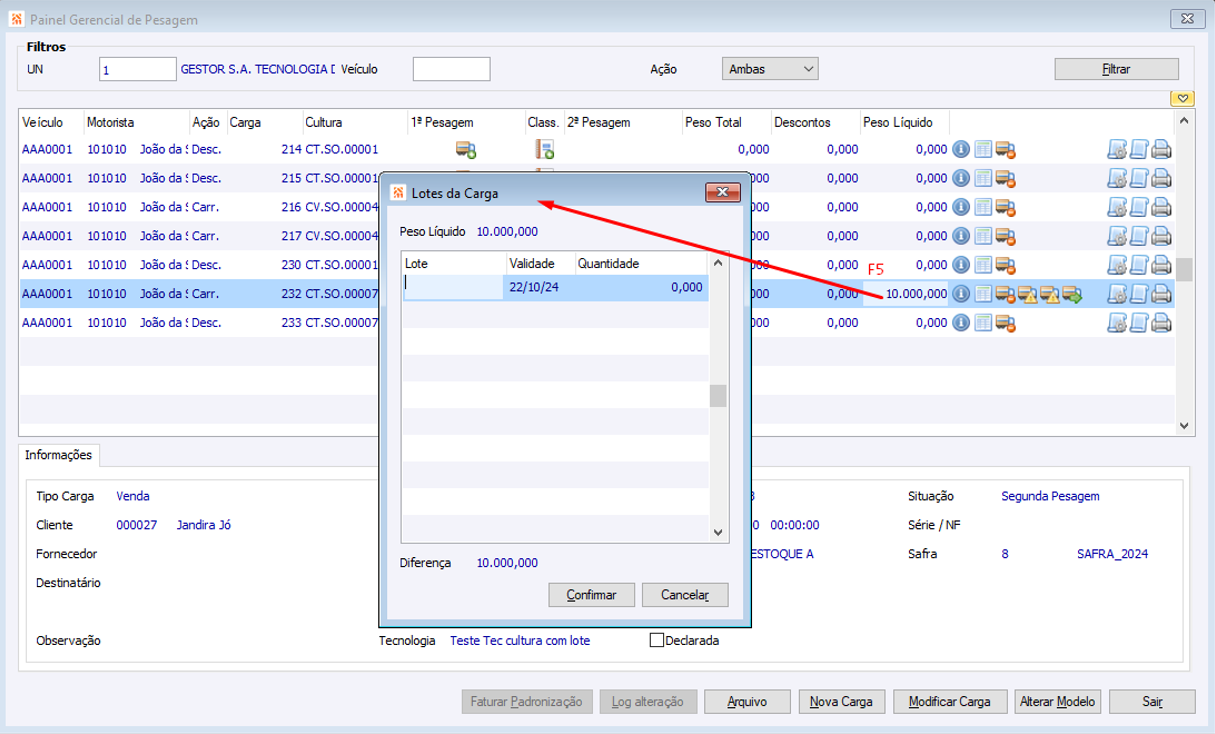Click plain document scroll icon, carga 216 row
The height and width of the screenshot is (734, 1215).
[x=1139, y=208]
